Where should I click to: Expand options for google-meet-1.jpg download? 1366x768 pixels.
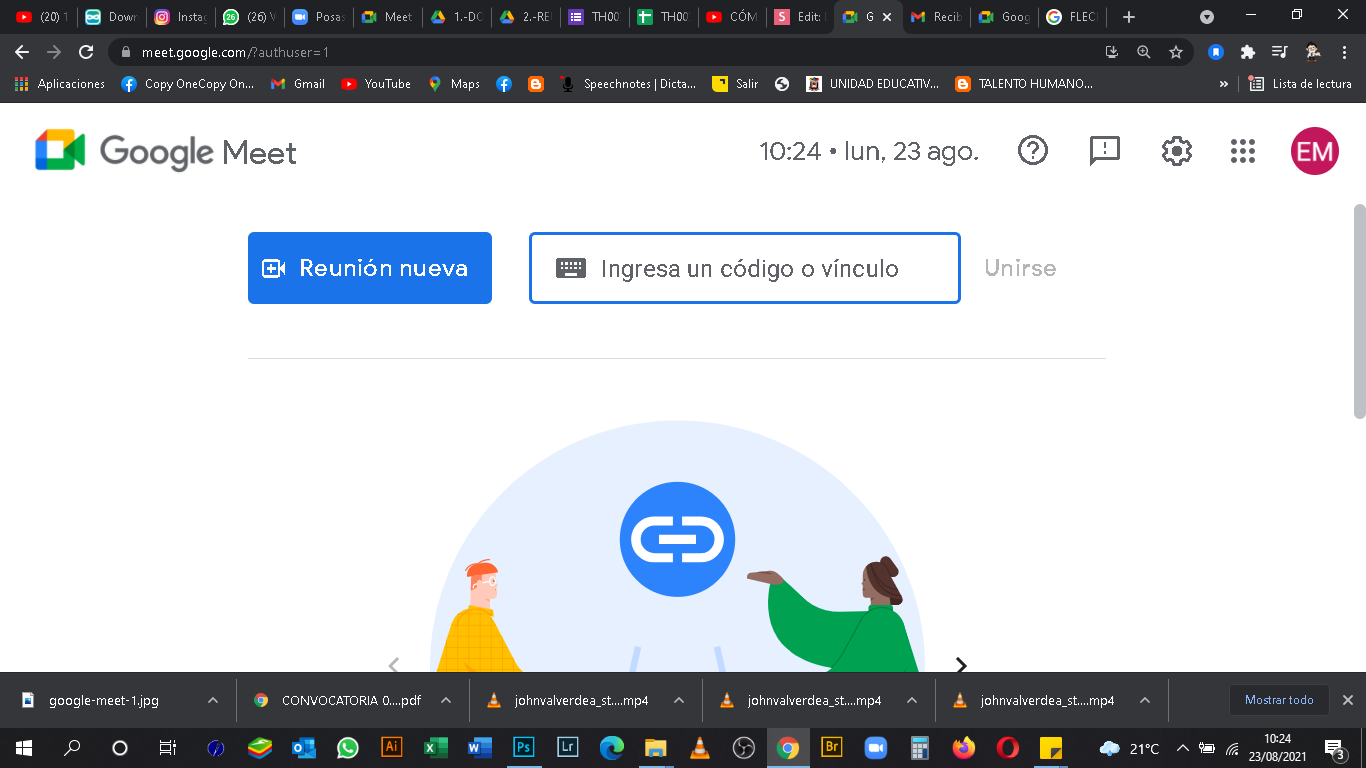click(213, 700)
